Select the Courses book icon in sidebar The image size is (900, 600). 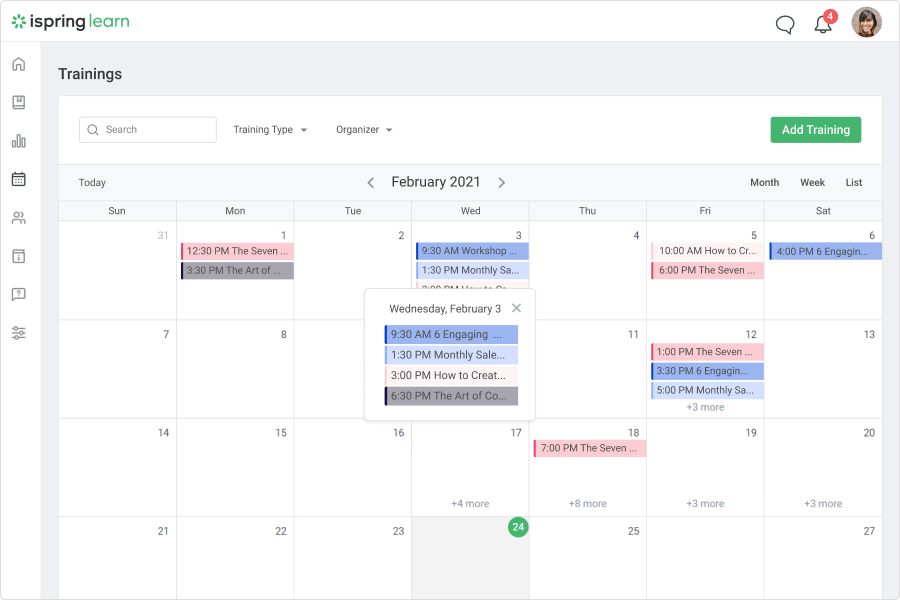18,101
